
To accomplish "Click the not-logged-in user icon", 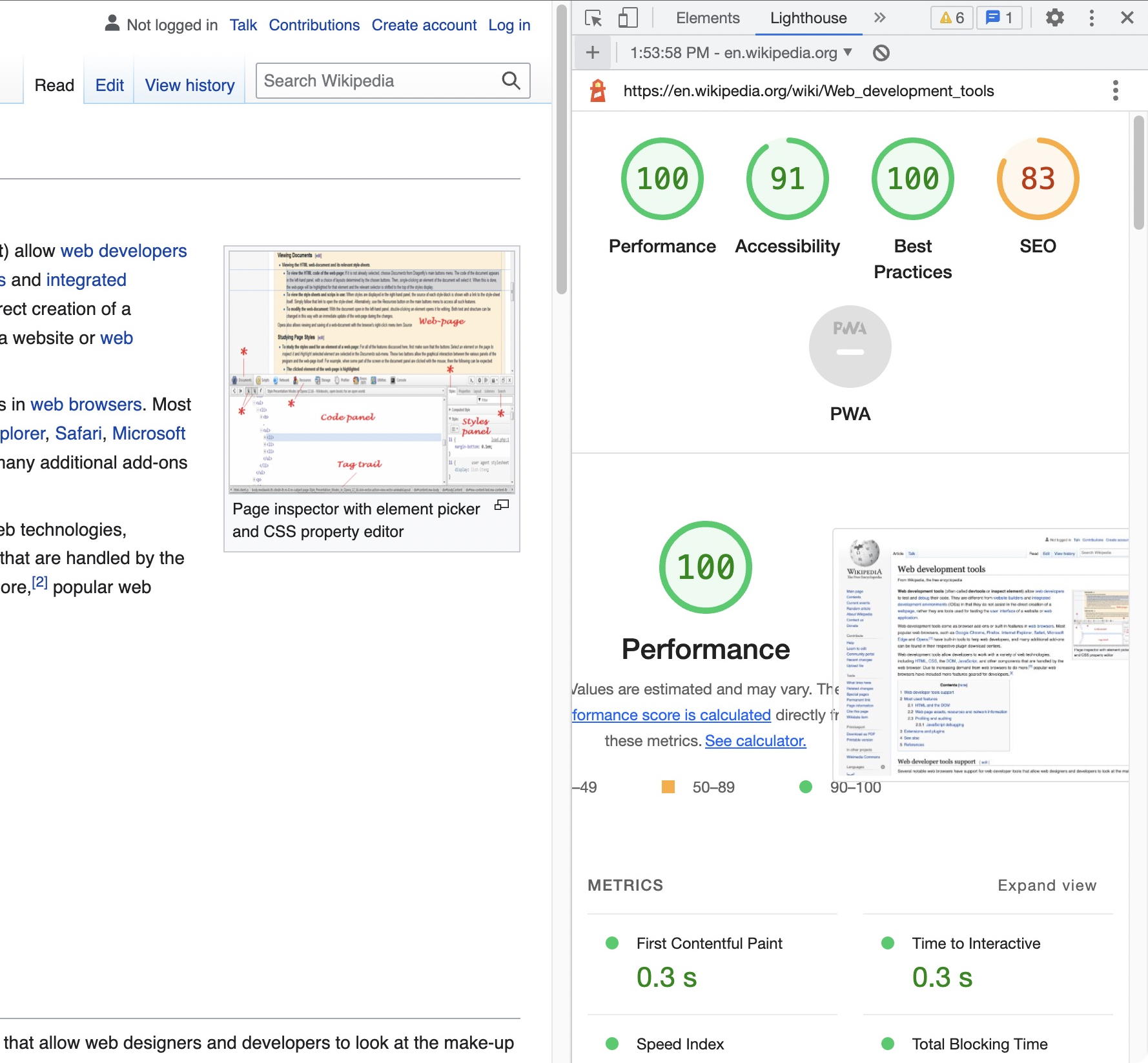I will coord(112,23).
